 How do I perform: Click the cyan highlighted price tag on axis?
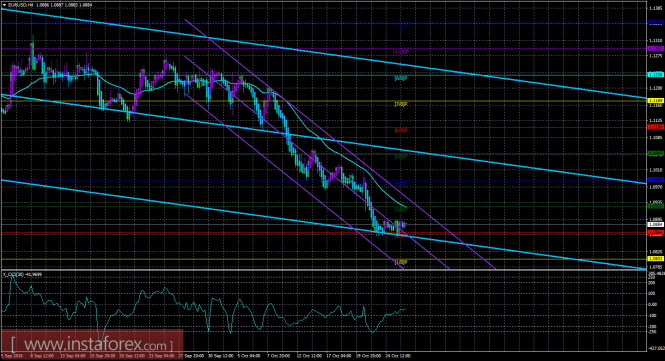(x=656, y=74)
